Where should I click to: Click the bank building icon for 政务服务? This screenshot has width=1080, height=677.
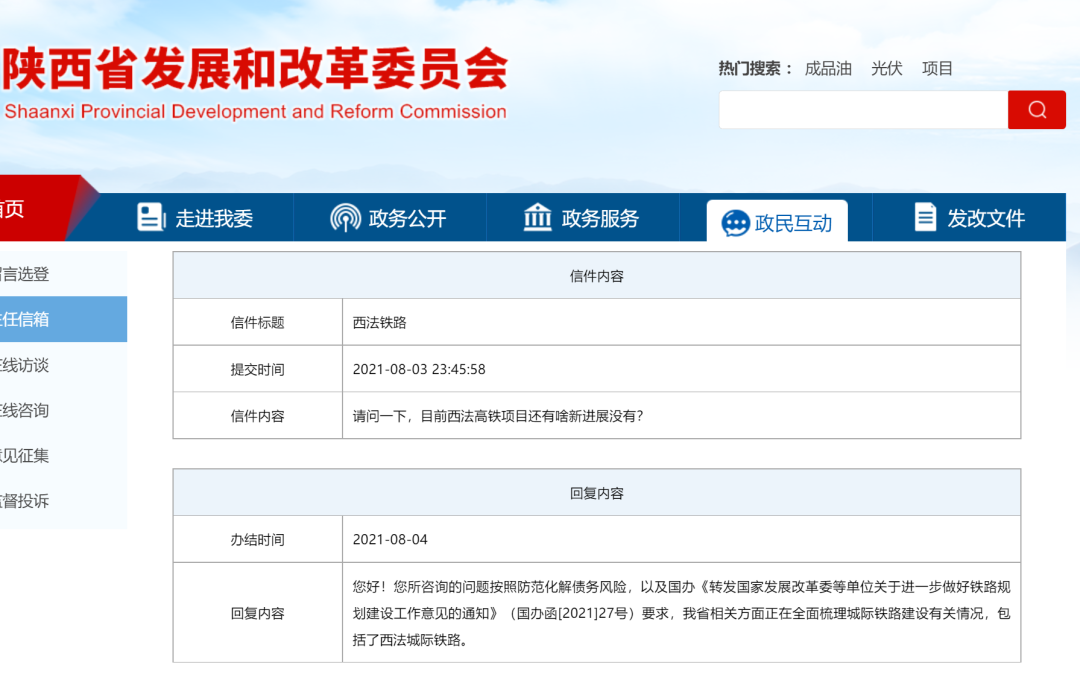click(x=538, y=218)
